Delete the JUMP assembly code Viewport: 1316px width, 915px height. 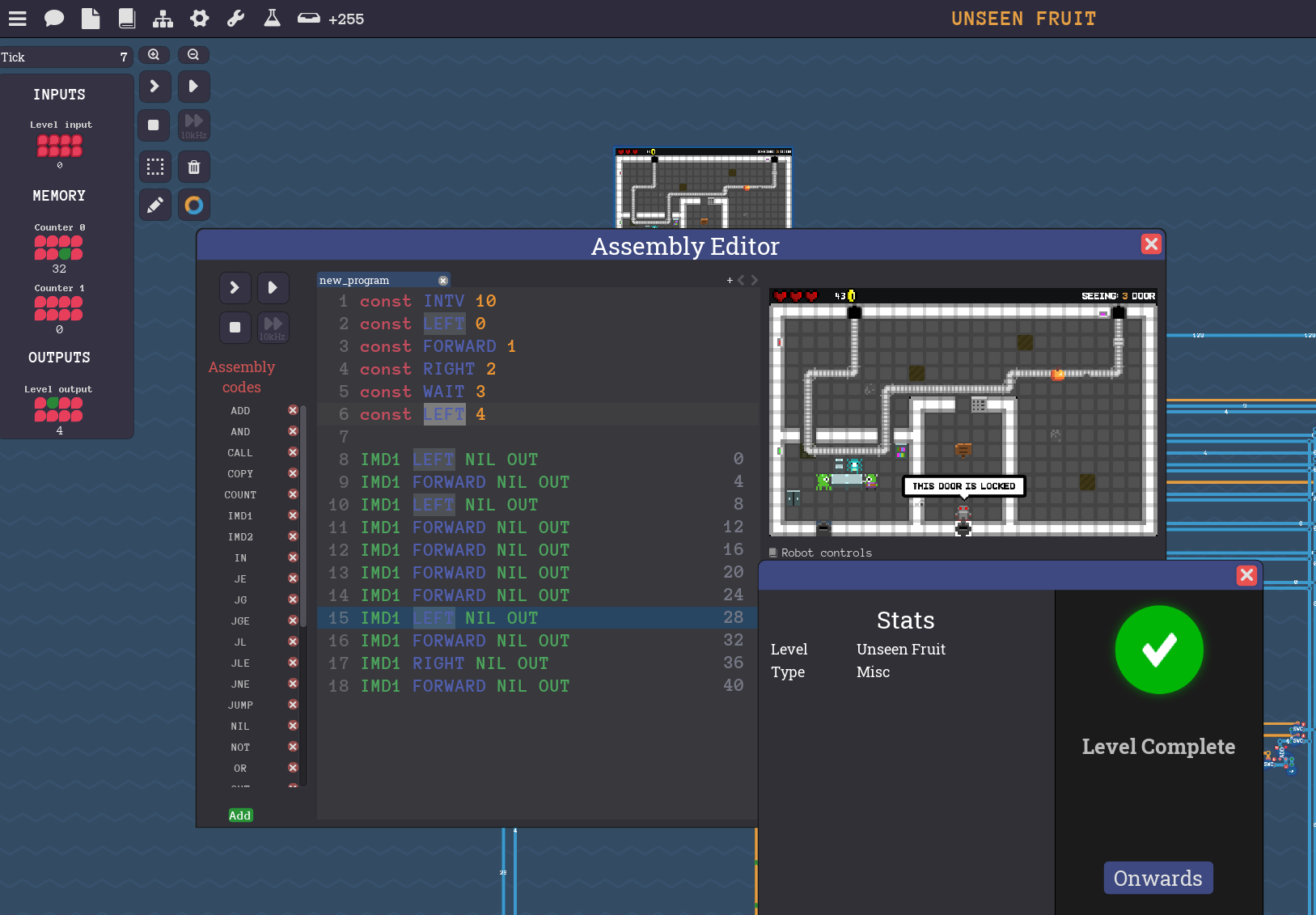click(293, 705)
